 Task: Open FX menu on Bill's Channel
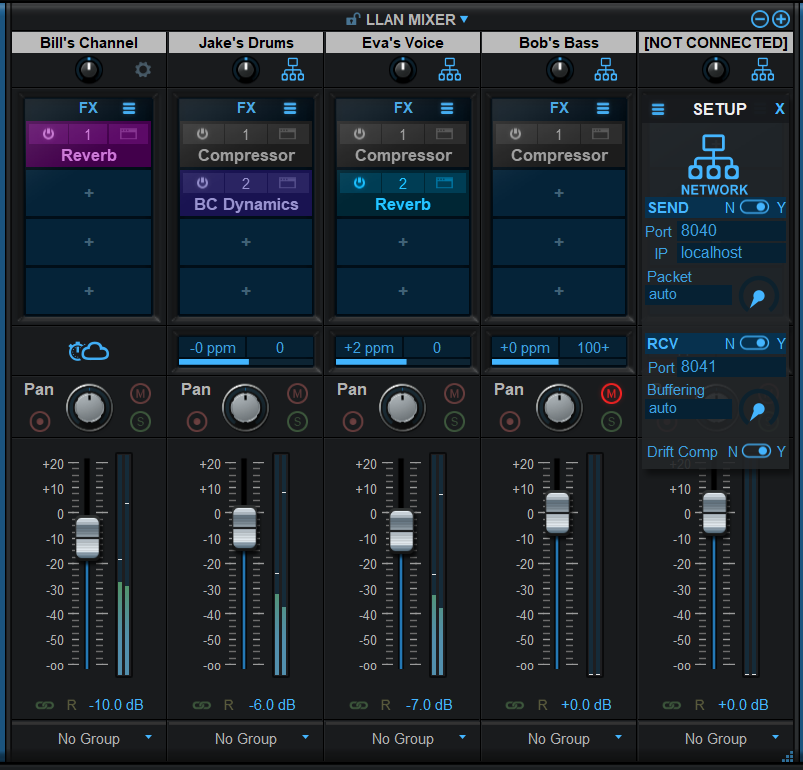coord(129,109)
